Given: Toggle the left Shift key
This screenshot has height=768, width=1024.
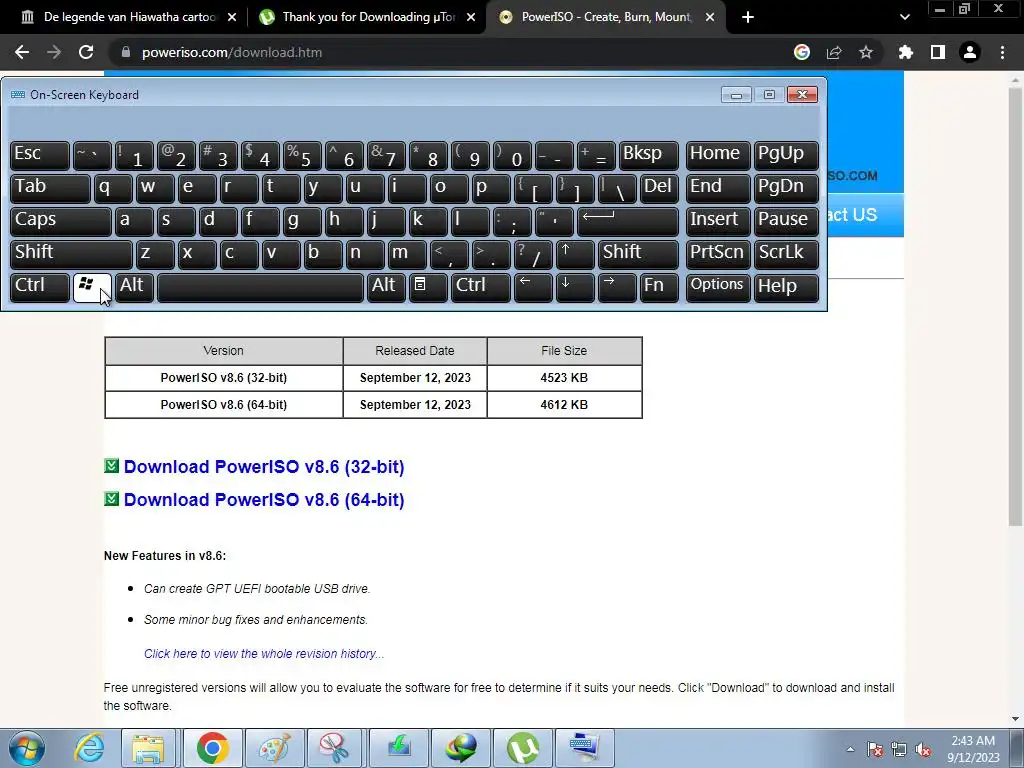Looking at the screenshot, I should point(71,255).
